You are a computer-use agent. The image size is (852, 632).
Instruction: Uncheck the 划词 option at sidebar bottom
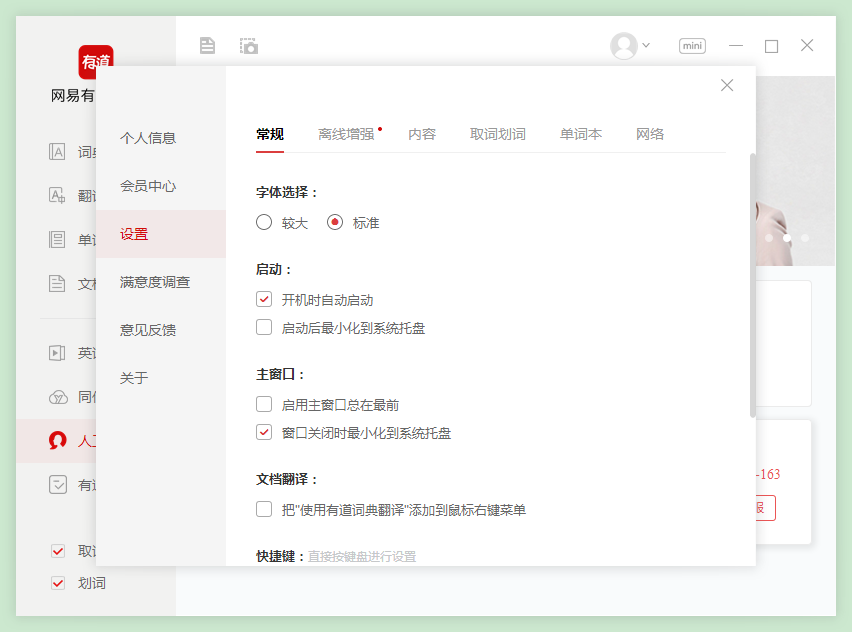(x=57, y=583)
